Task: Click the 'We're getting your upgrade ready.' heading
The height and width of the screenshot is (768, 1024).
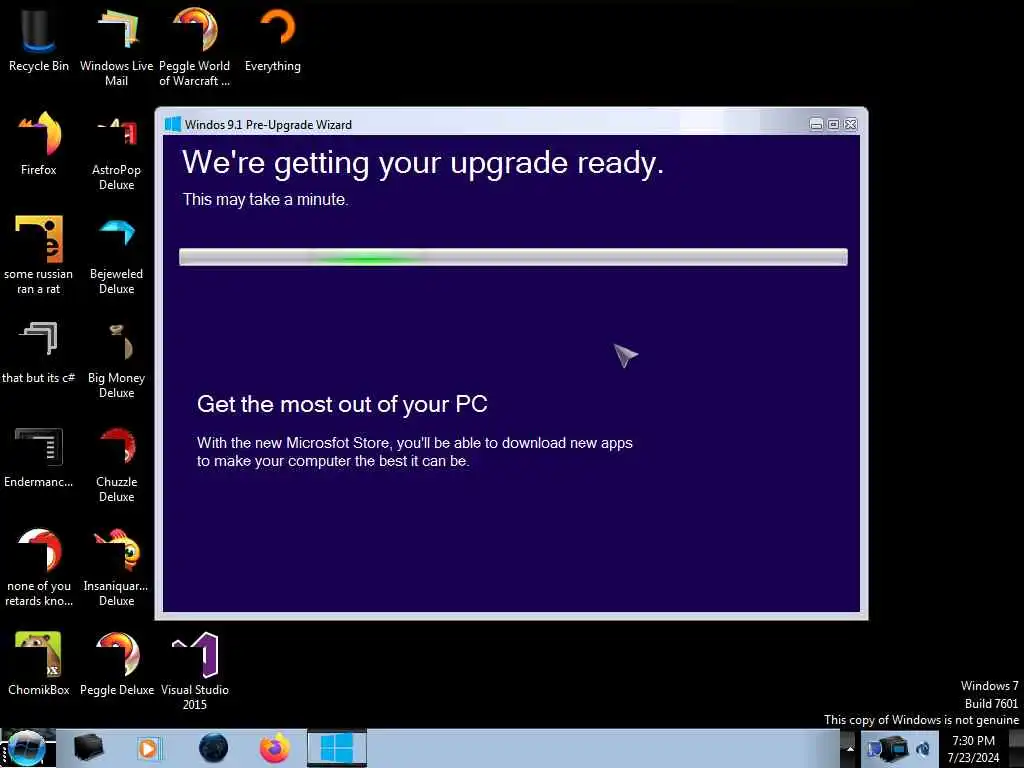Action: coord(423,163)
